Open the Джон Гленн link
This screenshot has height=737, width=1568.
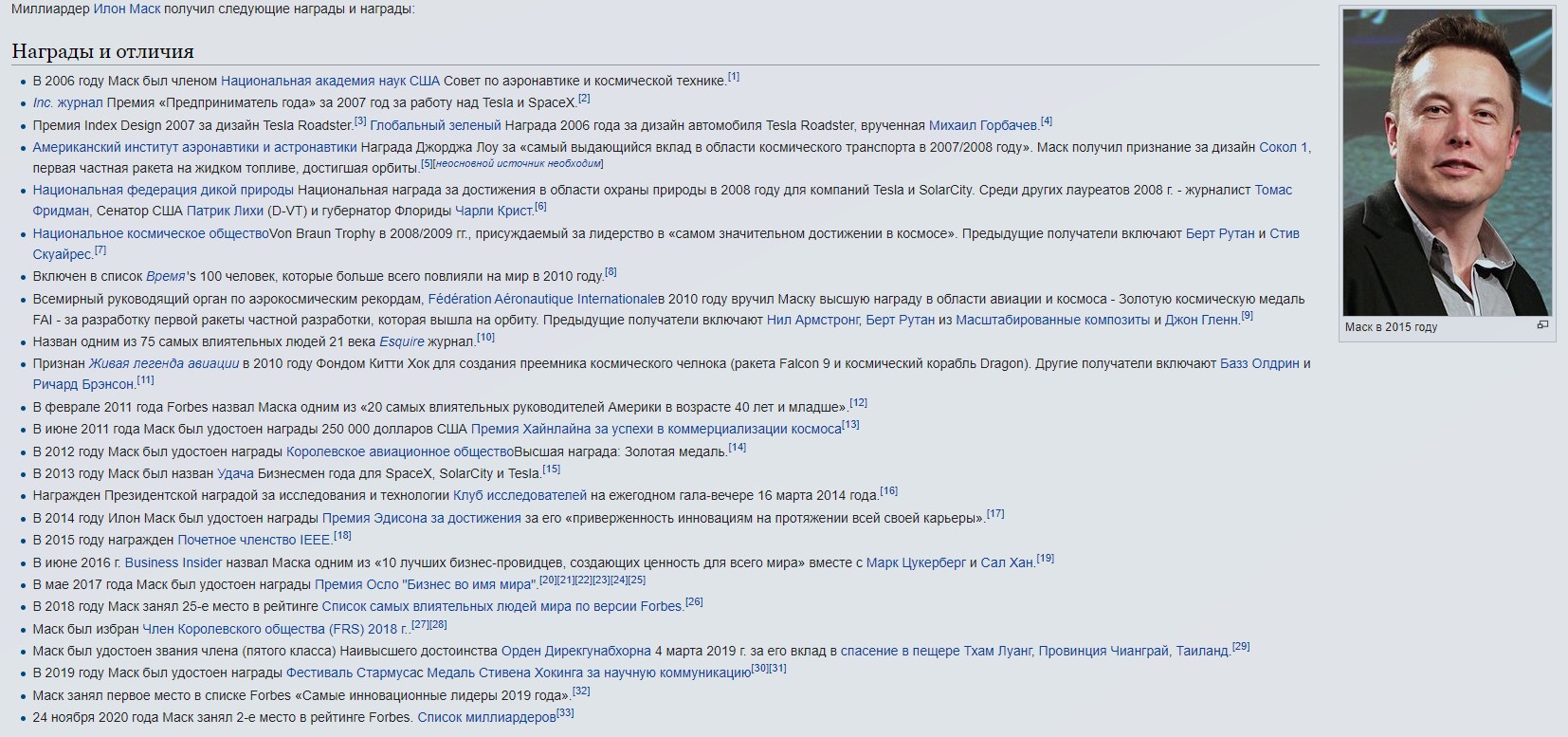coord(1201,320)
